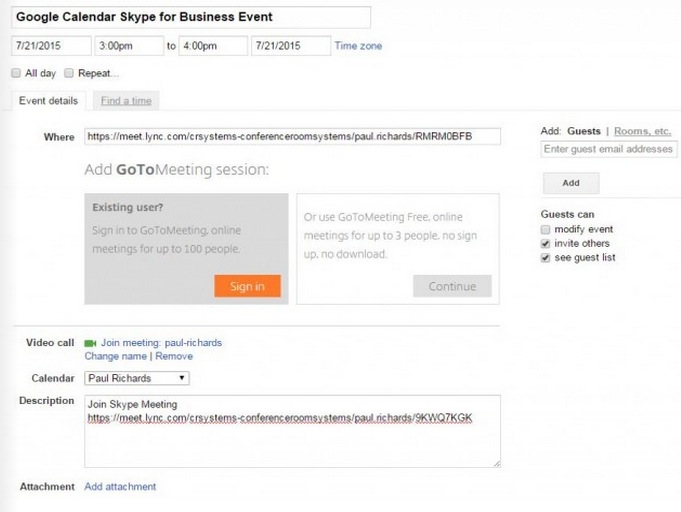Remove the video call via Remove link
This screenshot has height=512, width=681.
(174, 356)
